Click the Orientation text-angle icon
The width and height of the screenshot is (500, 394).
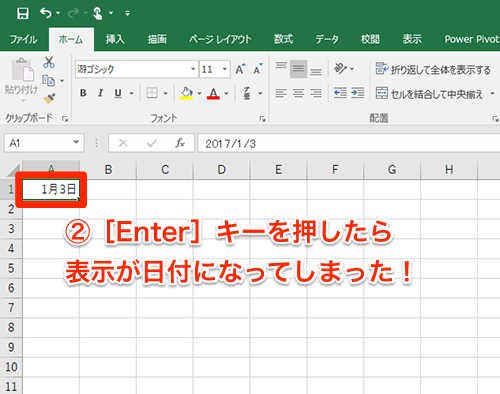tap(341, 69)
